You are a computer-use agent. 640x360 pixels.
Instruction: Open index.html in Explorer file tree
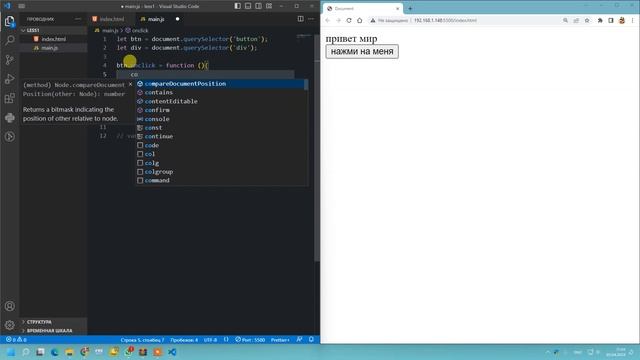coord(53,39)
